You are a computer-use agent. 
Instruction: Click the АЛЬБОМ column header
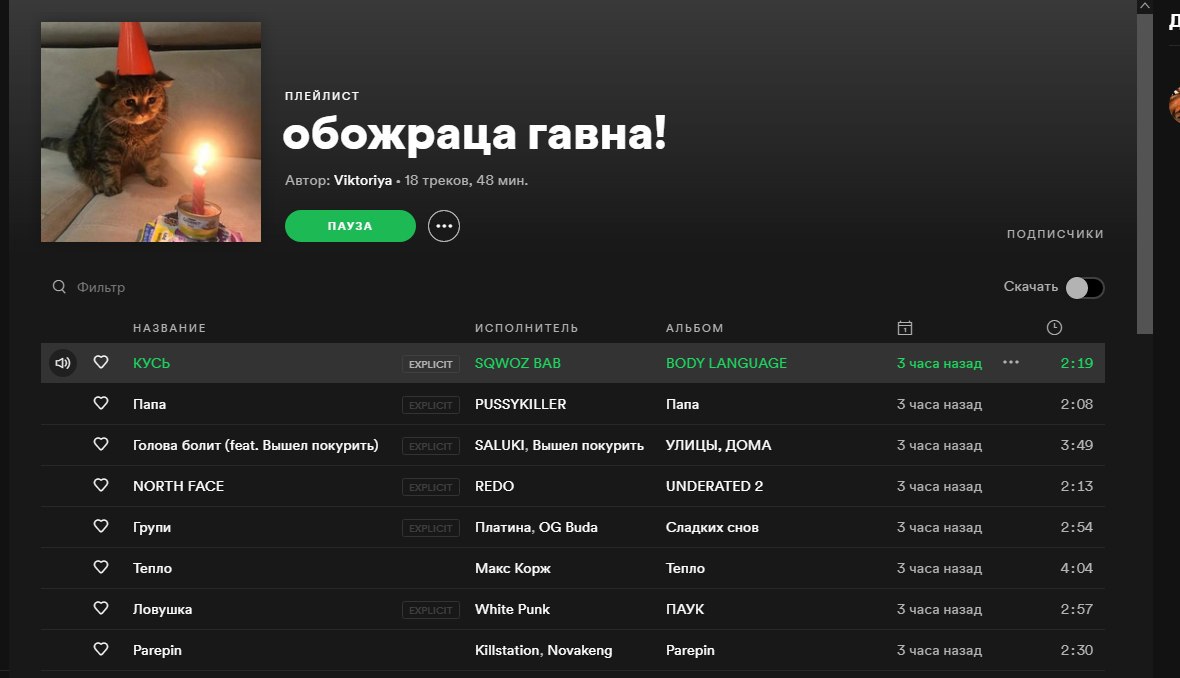[695, 328]
